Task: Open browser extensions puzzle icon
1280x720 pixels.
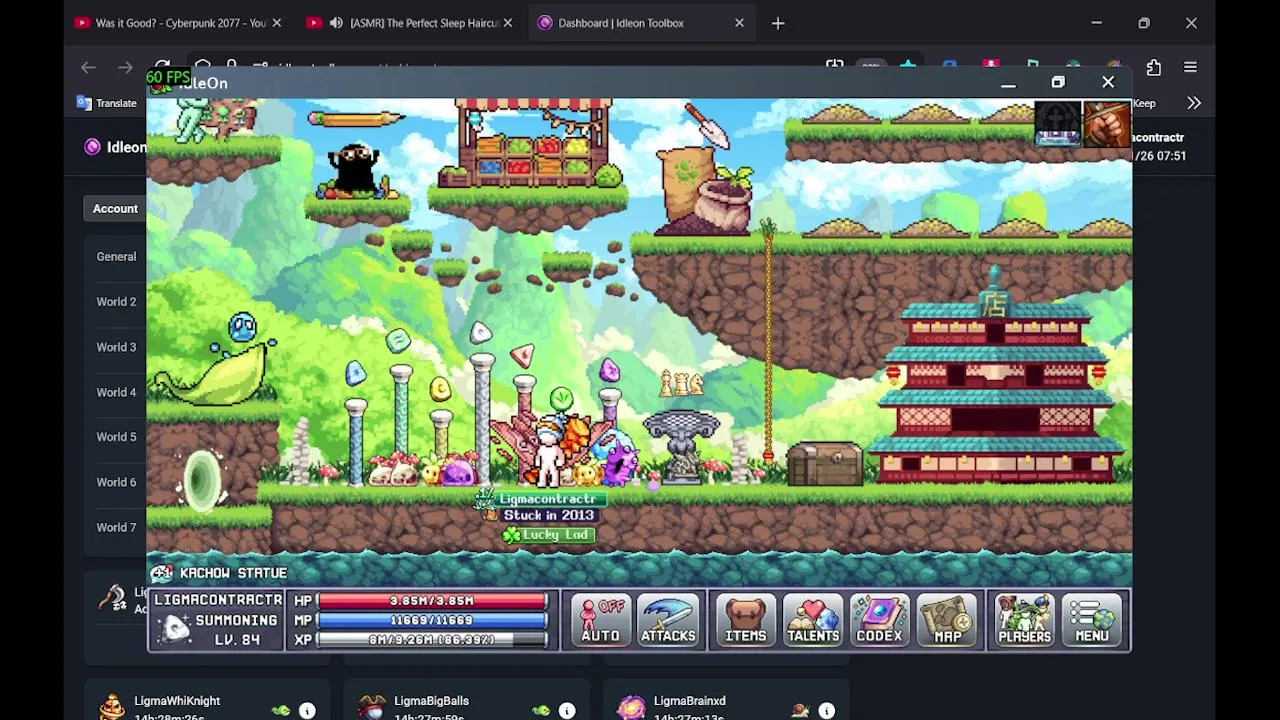Action: [x=1153, y=67]
